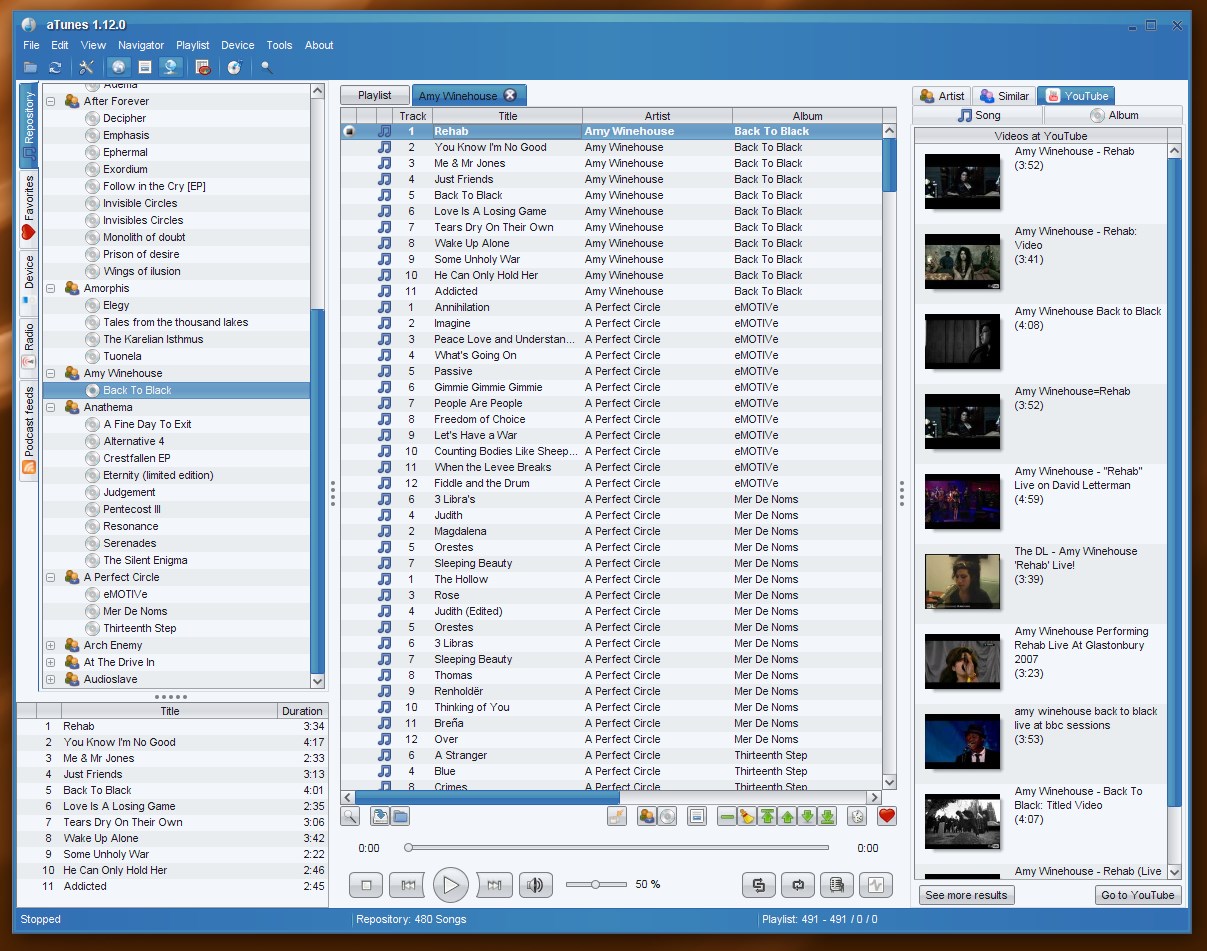
Task: Click the save playlist icon below the tracklist
Action: [x=380, y=816]
